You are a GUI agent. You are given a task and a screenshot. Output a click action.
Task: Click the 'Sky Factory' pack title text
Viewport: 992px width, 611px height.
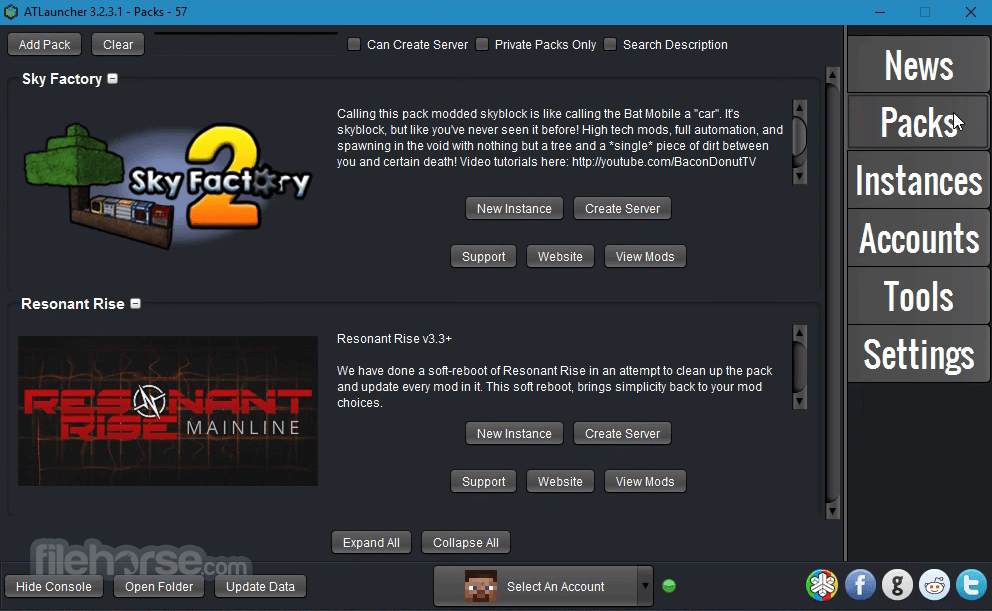pyautogui.click(x=62, y=79)
